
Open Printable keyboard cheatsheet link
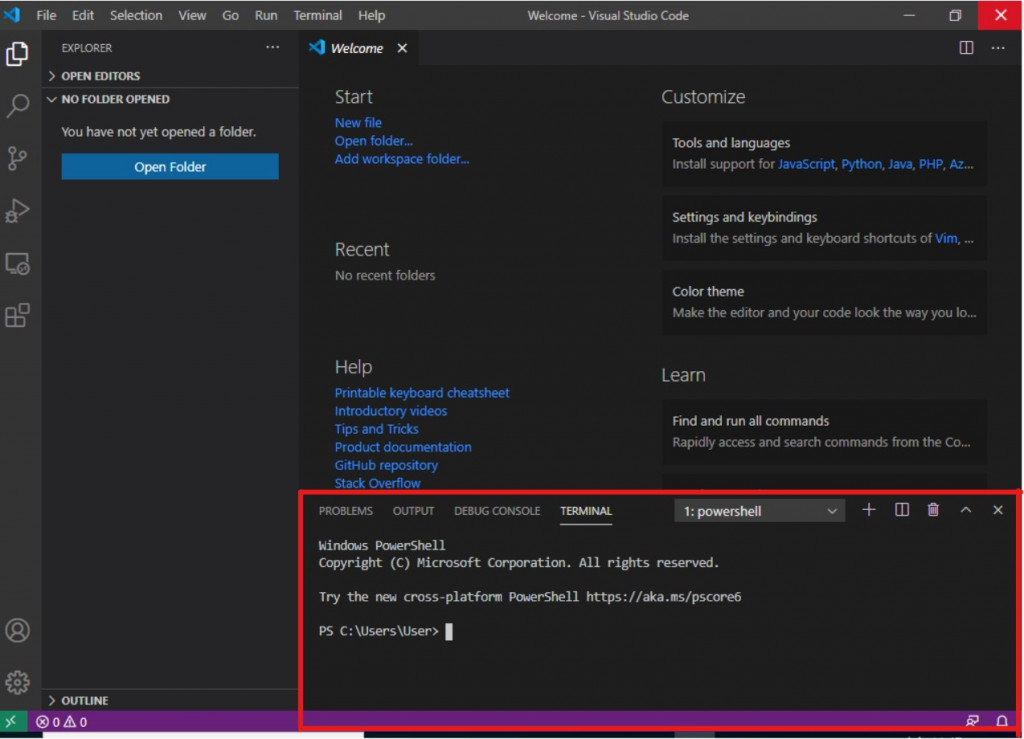[x=422, y=393]
